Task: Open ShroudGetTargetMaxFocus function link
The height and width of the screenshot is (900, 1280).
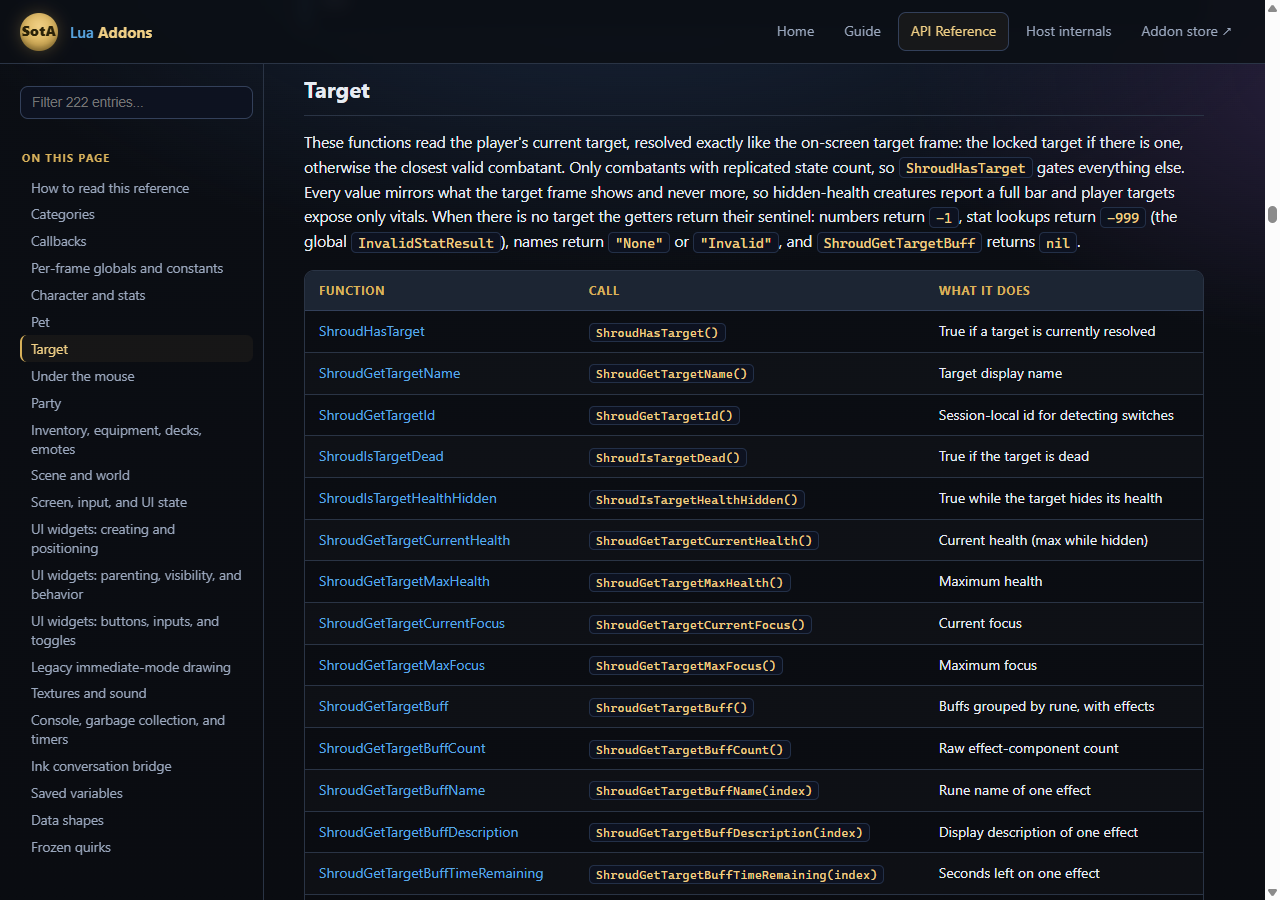Action: pyautogui.click(x=402, y=665)
